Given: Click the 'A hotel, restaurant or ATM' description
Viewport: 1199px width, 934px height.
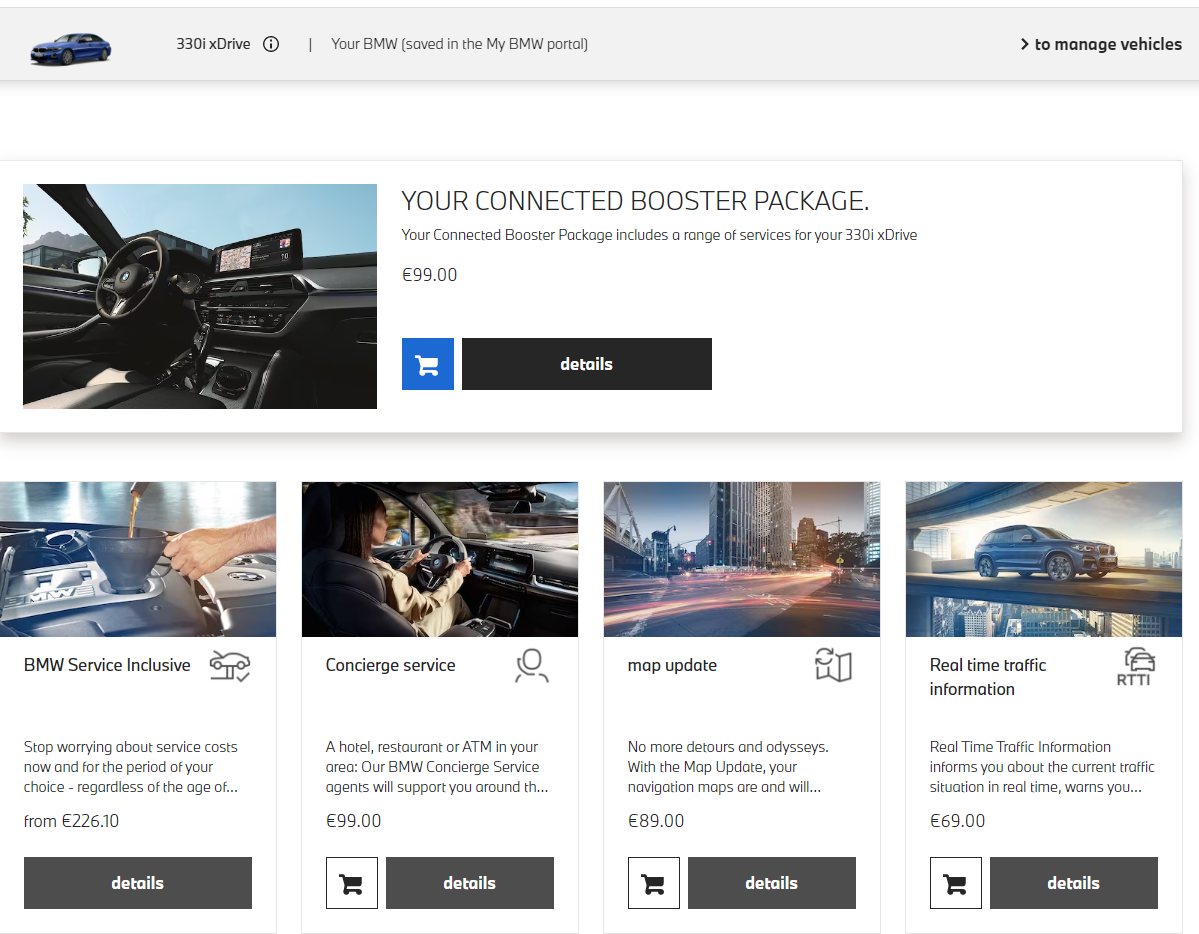Looking at the screenshot, I should 437,766.
